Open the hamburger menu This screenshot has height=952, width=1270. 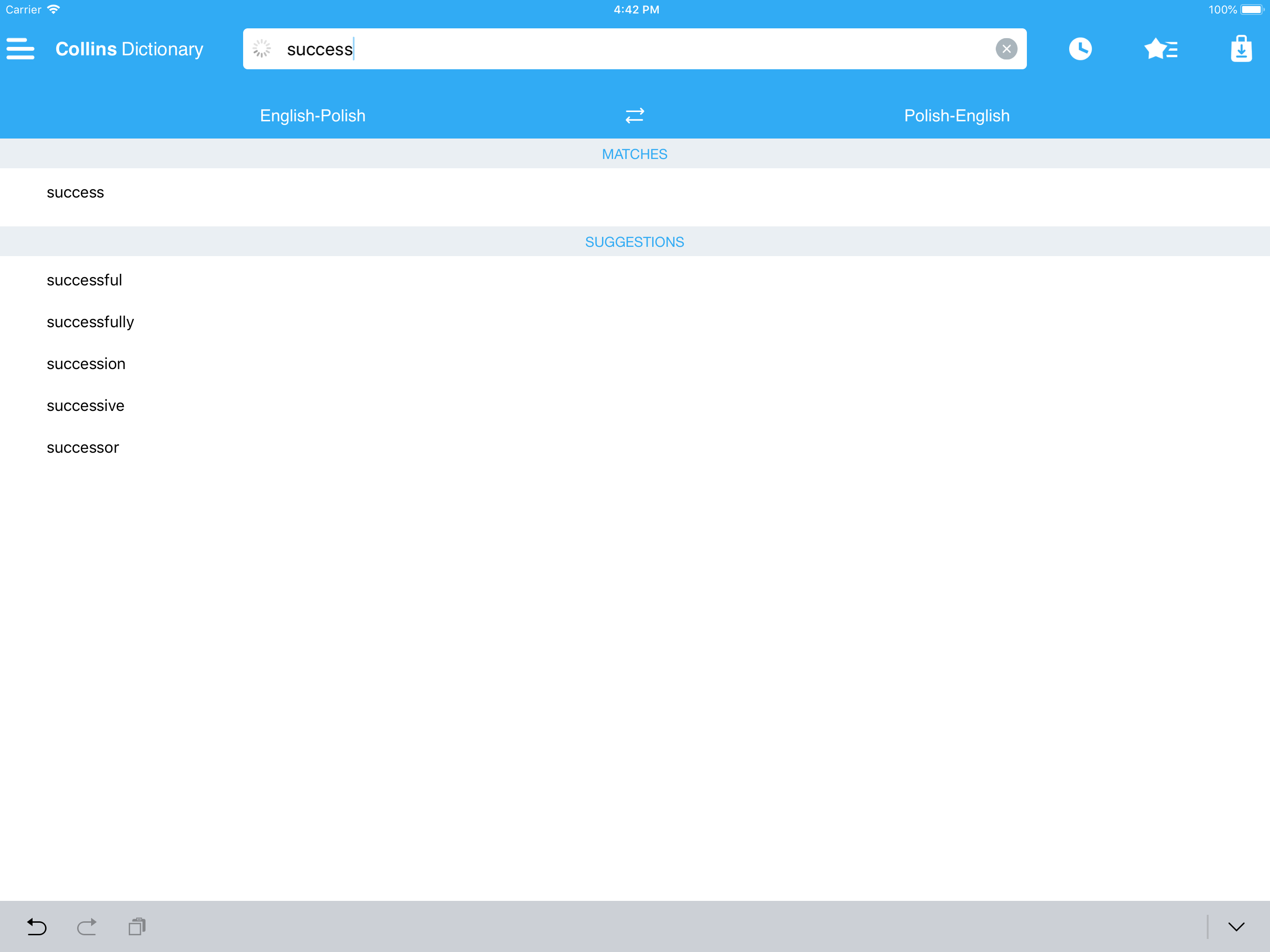(20, 49)
